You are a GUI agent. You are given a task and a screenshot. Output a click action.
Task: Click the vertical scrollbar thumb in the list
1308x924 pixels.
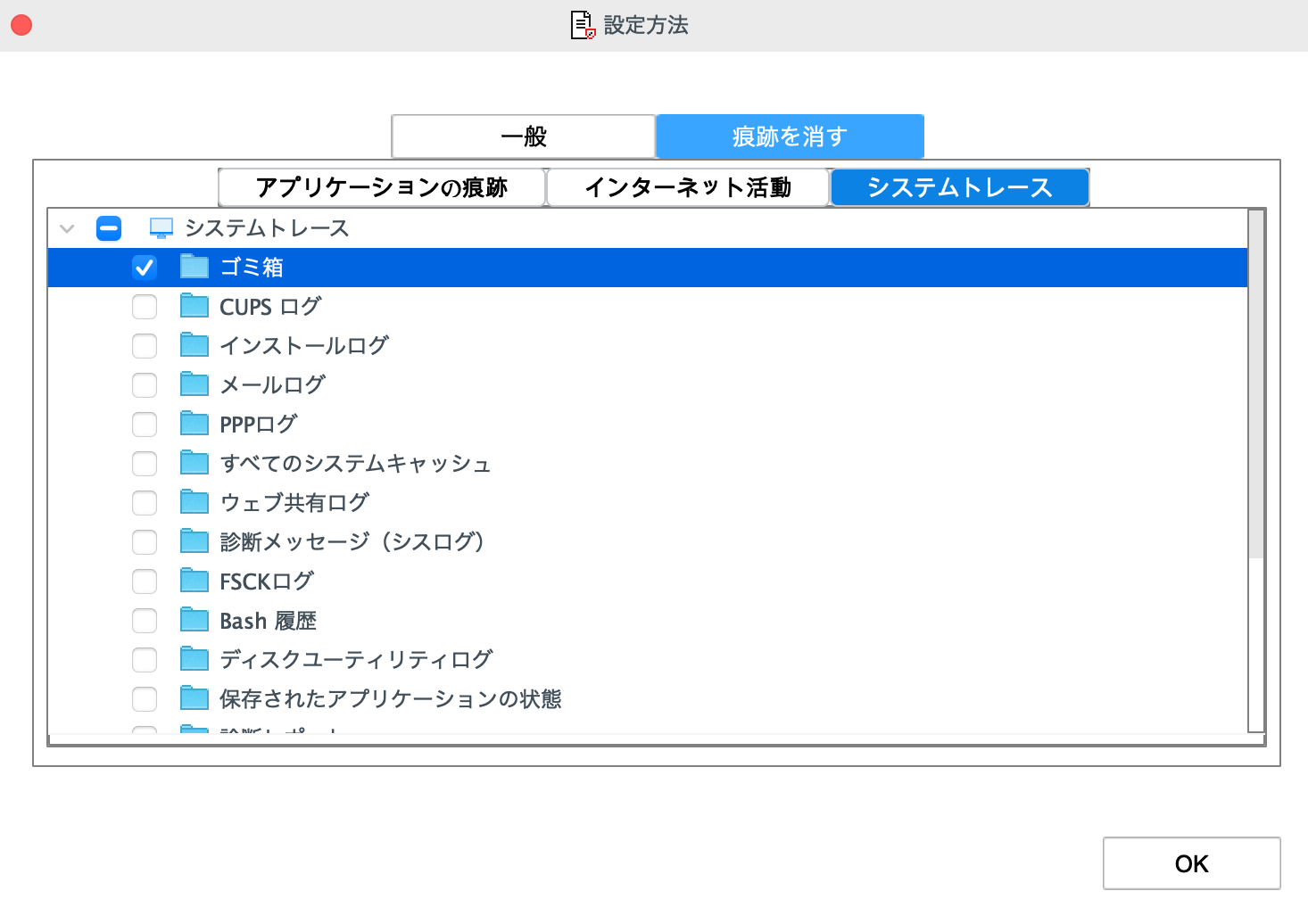[1256, 384]
